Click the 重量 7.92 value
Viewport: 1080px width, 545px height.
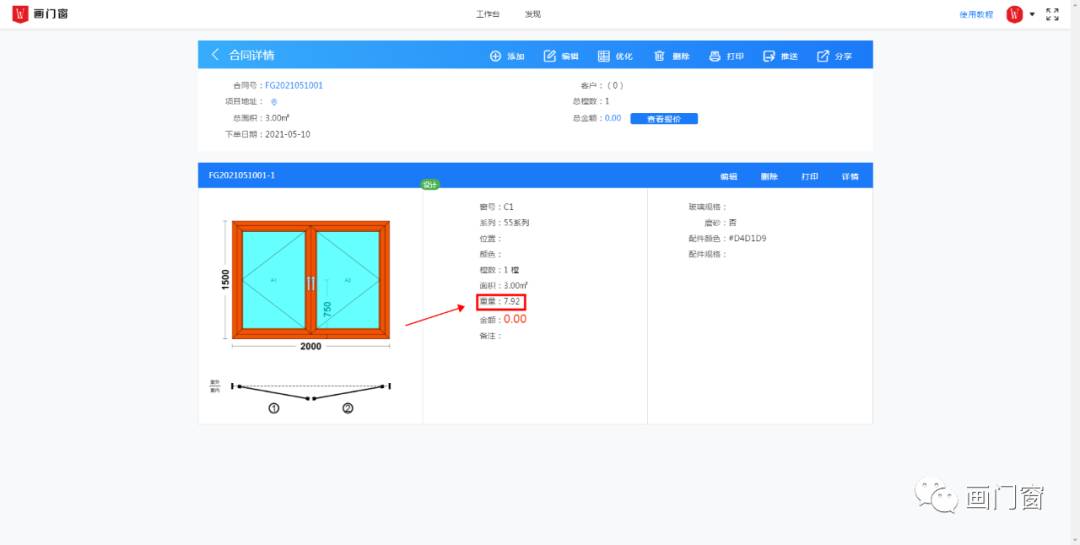click(x=501, y=302)
